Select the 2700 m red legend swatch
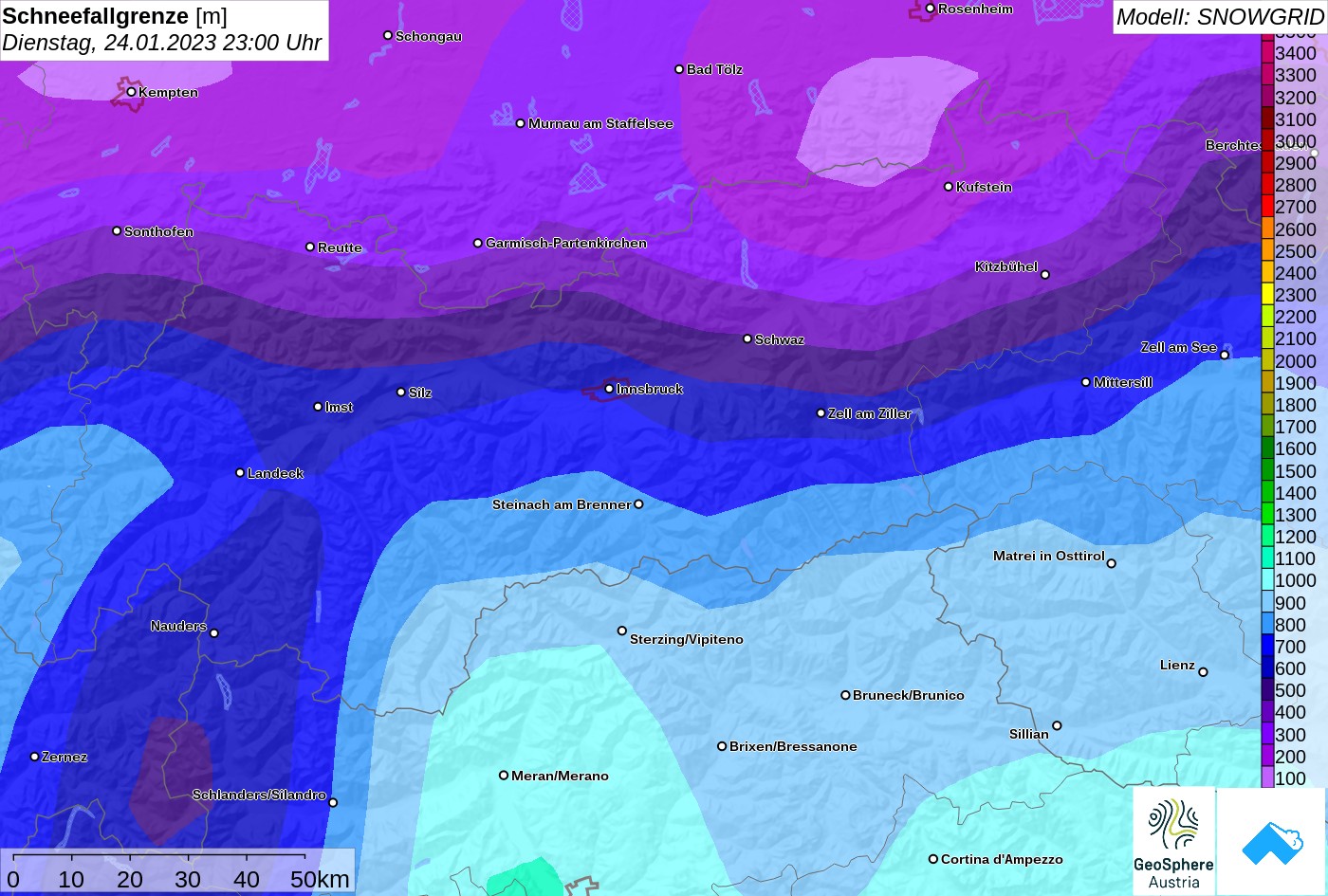 (1267, 207)
